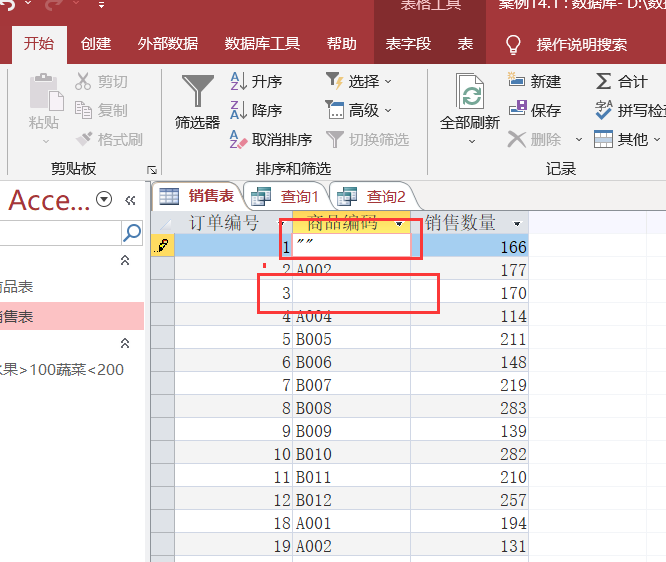Collapse the tables group in the navigation pane

[125, 260]
